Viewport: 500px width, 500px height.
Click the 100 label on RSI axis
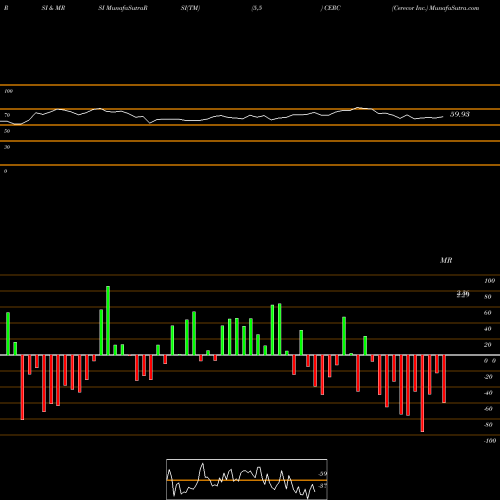pos(9,91)
